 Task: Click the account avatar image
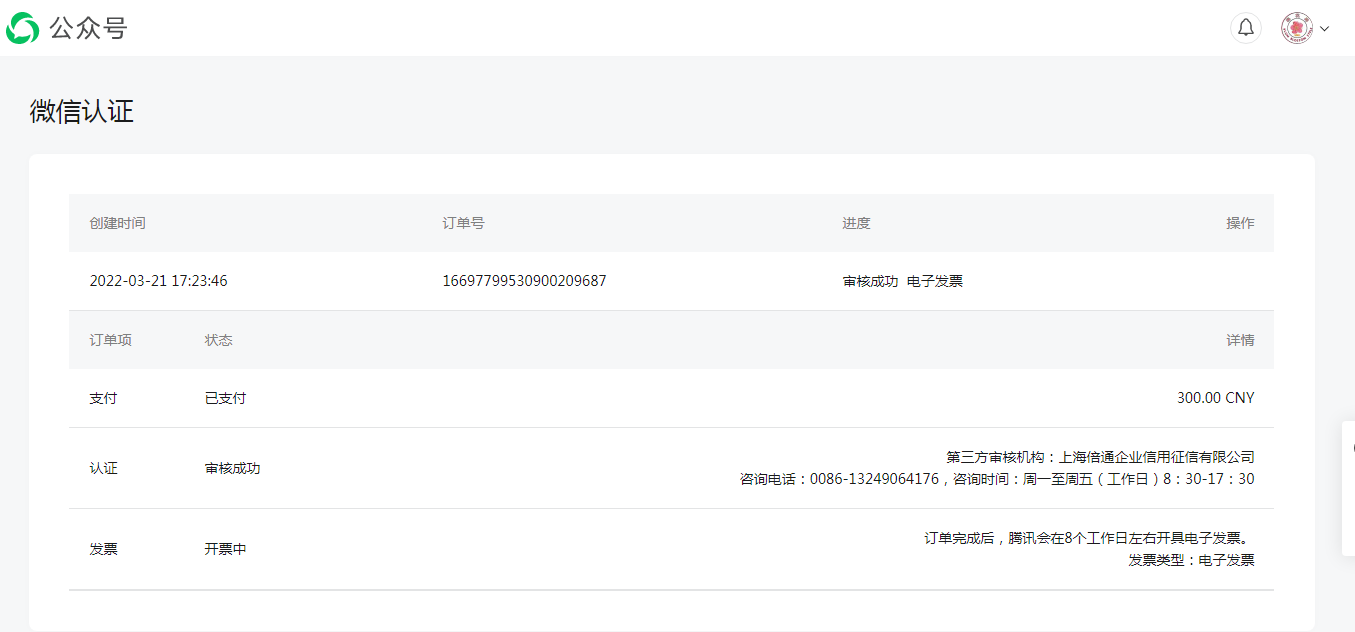tap(1296, 28)
